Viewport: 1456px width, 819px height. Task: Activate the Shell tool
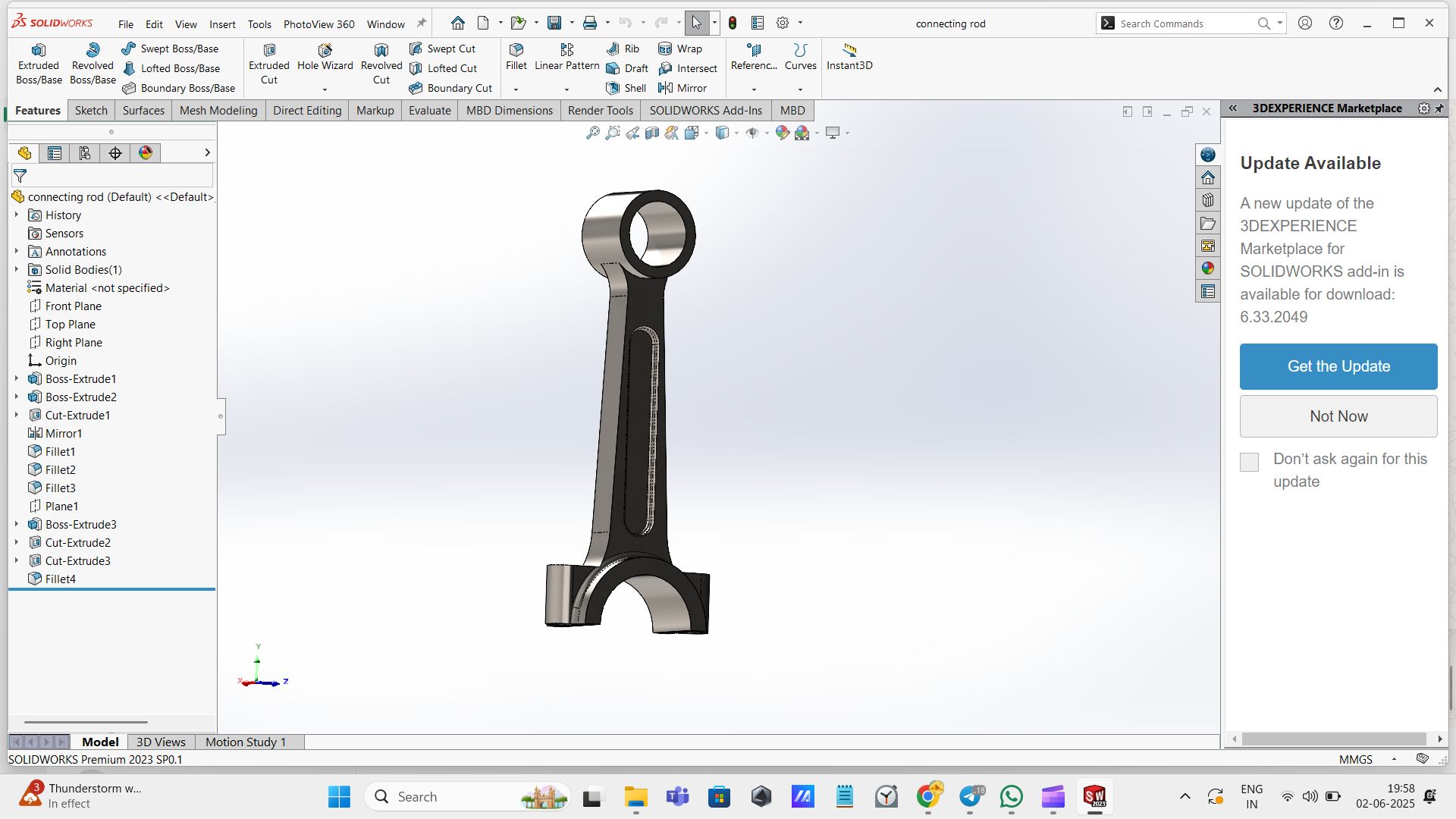tap(626, 88)
